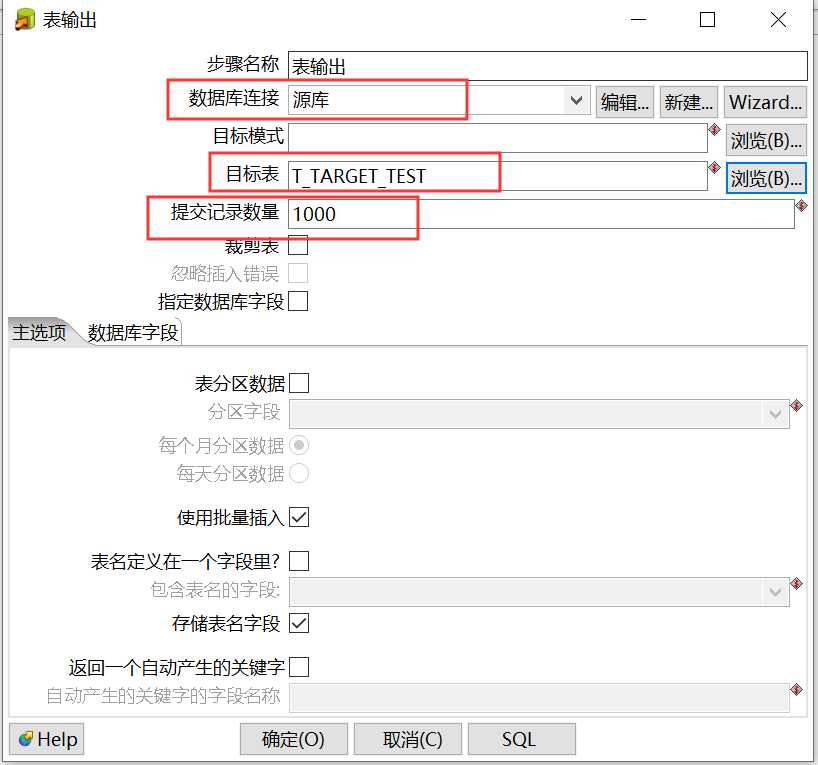Enable 返回一个自动产生的关键字 checkbox
The height and width of the screenshot is (765, 818).
(299, 667)
